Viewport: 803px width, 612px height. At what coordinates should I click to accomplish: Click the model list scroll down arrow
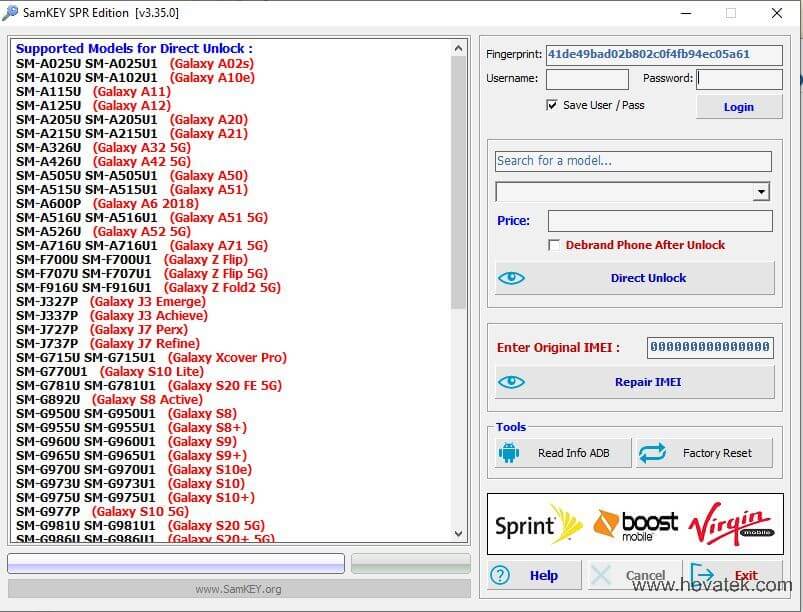click(x=458, y=533)
